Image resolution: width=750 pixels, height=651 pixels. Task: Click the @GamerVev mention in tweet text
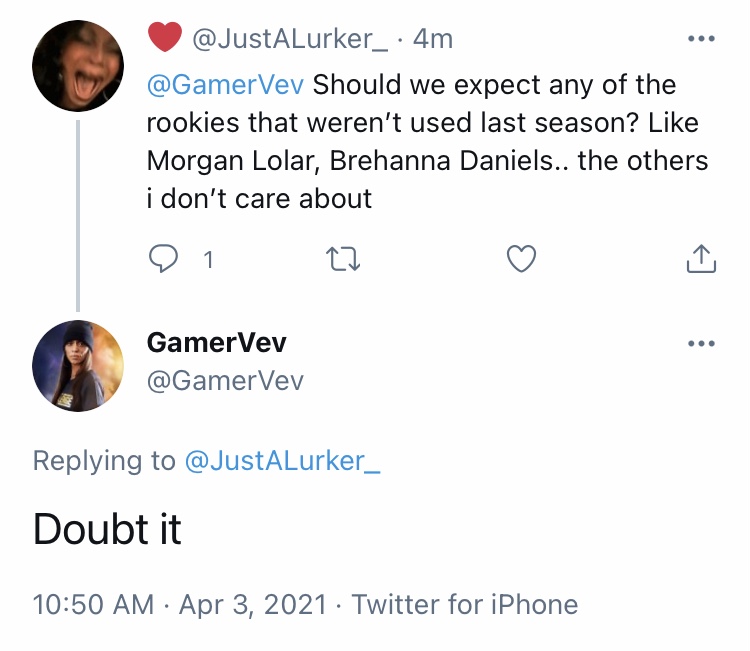225,85
